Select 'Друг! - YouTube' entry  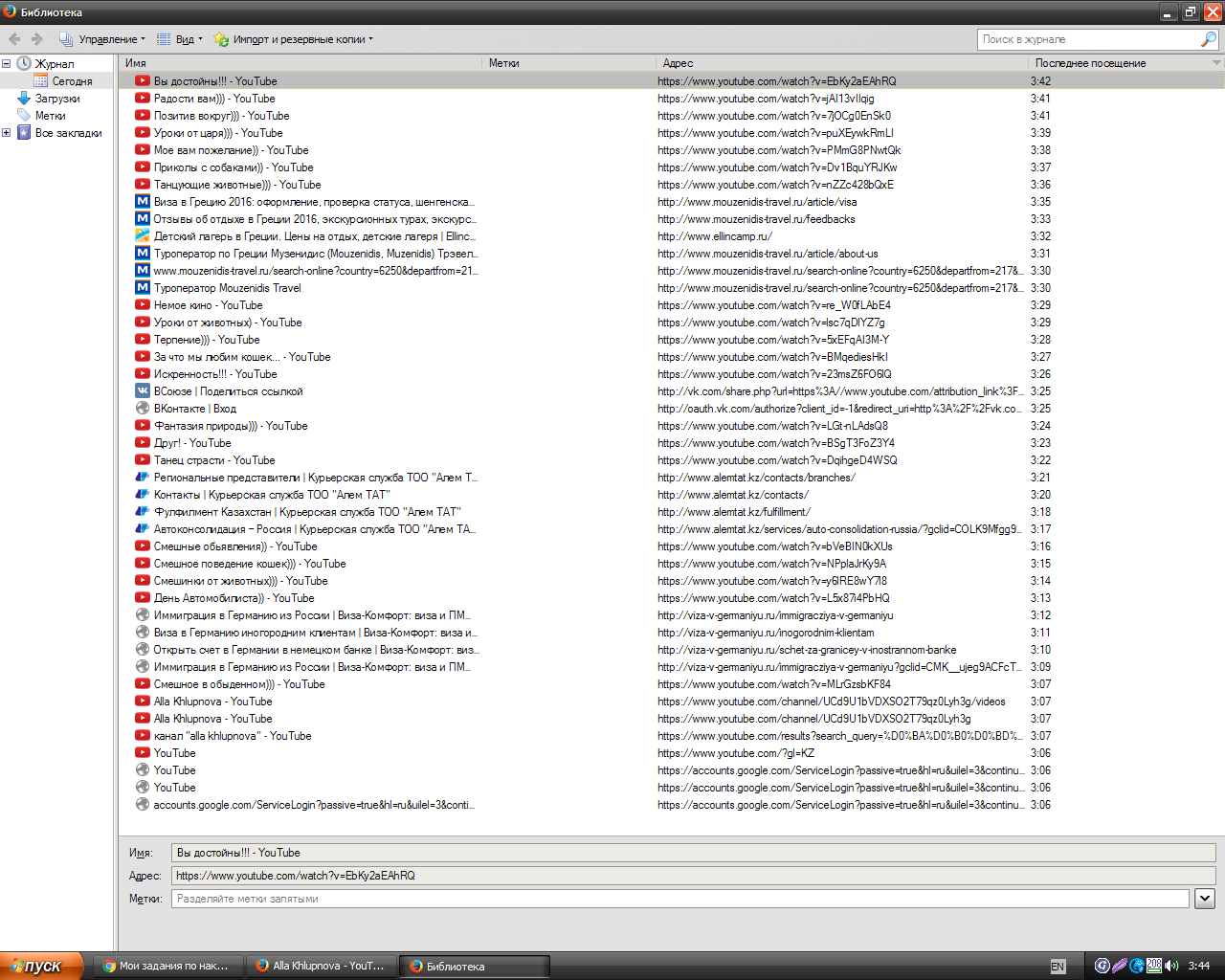pyautogui.click(x=672, y=443)
